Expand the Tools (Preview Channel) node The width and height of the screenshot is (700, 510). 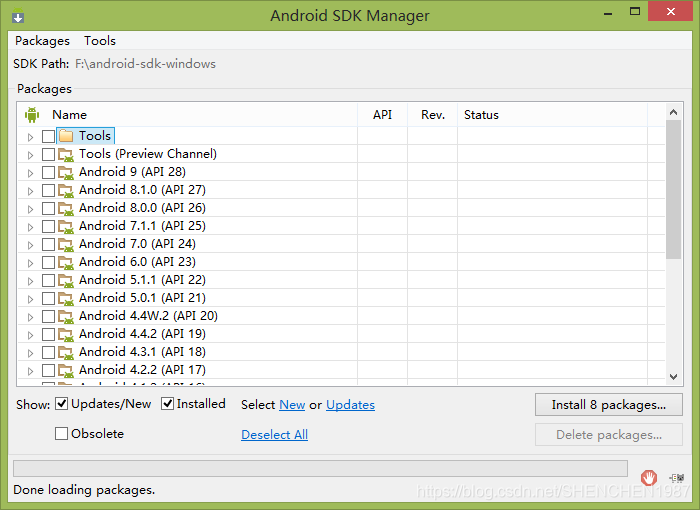coord(30,155)
